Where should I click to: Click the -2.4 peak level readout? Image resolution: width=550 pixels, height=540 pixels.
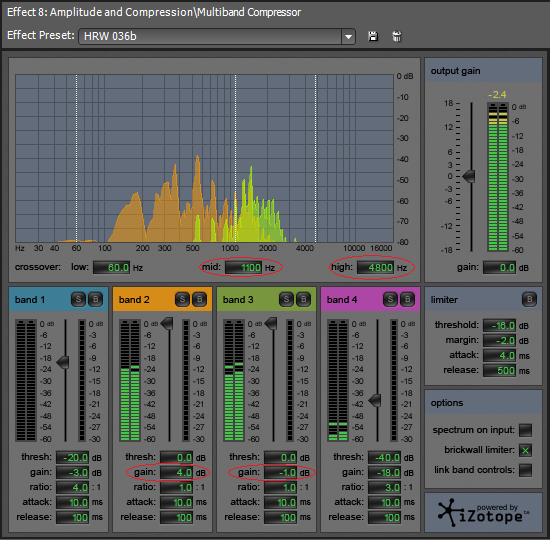click(x=497, y=95)
